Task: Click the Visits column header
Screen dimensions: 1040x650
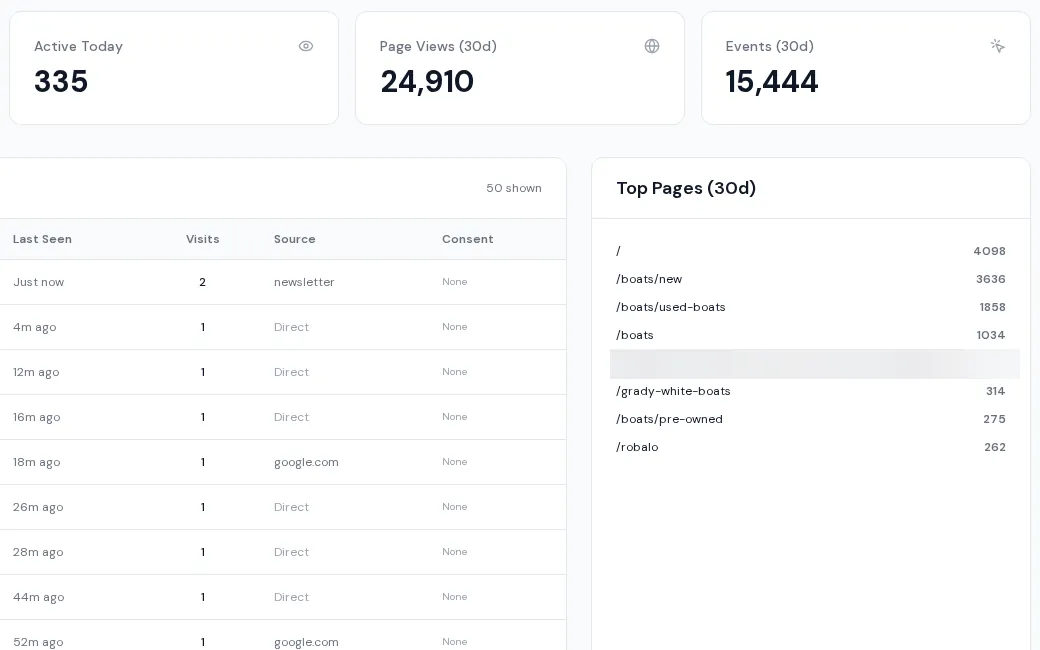Action: coord(202,239)
